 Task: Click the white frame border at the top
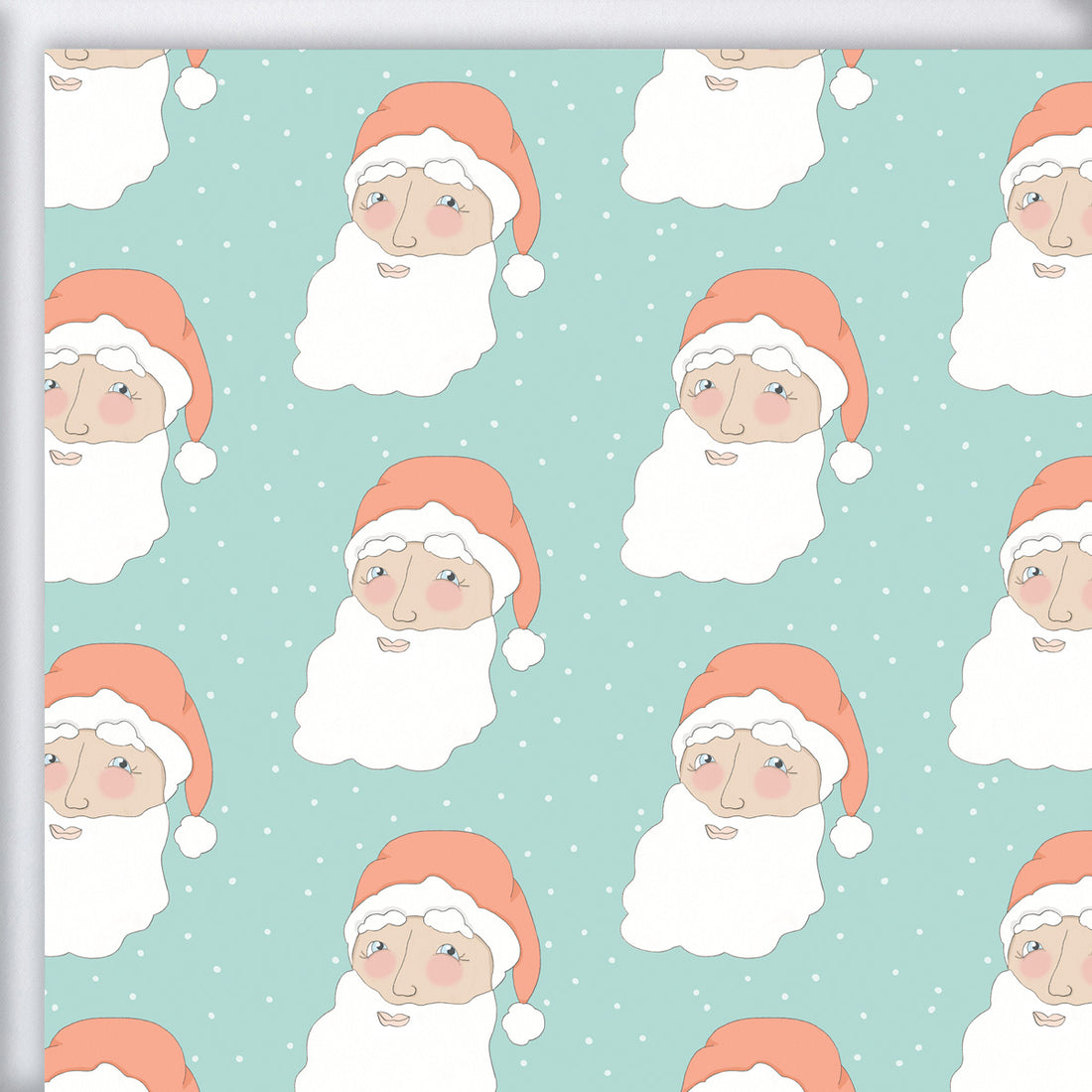[546, 22]
